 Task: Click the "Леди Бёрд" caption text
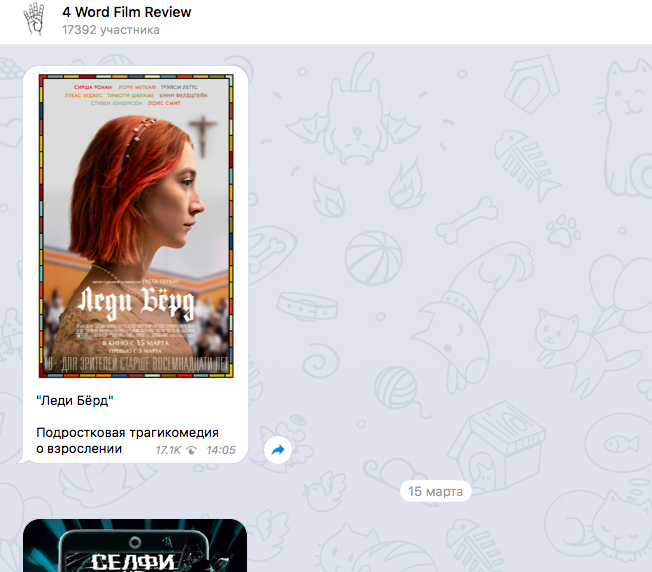point(75,401)
